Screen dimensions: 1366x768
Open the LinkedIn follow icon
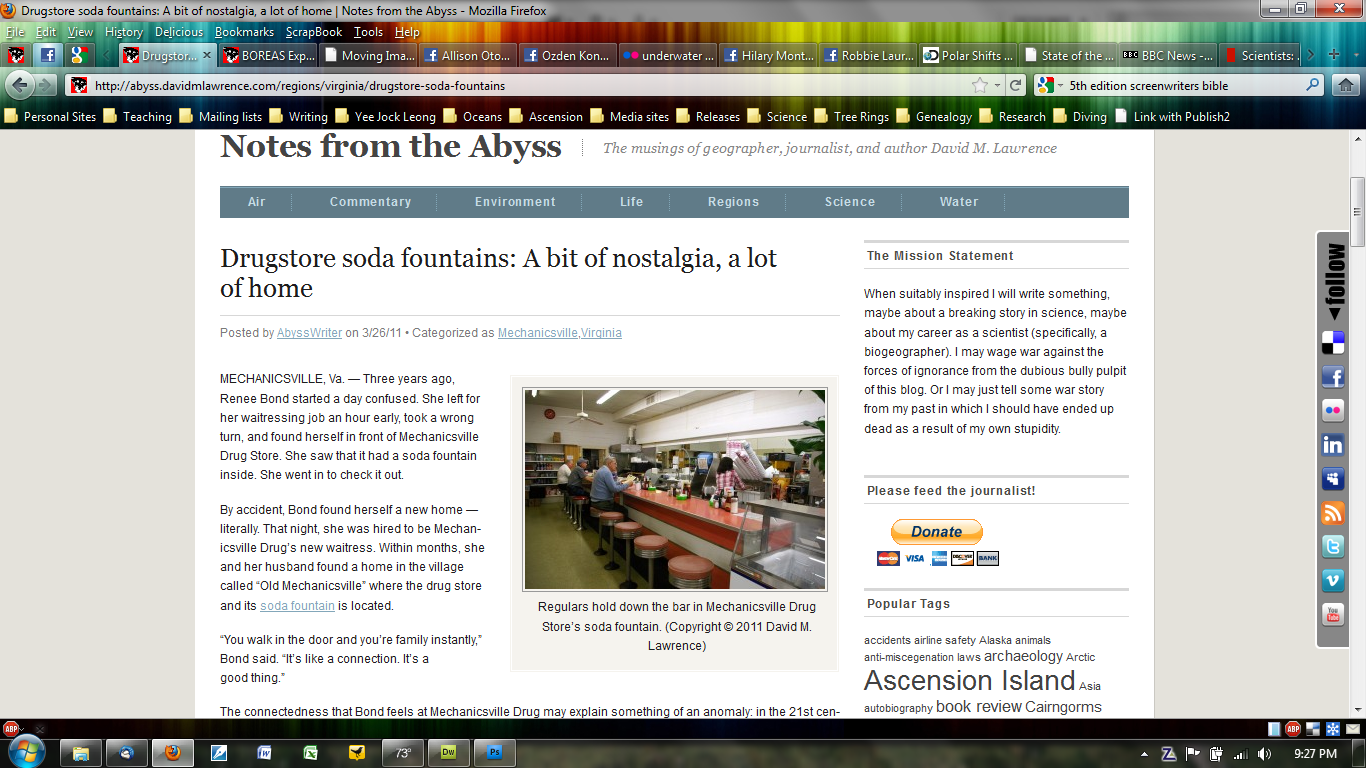click(1332, 445)
